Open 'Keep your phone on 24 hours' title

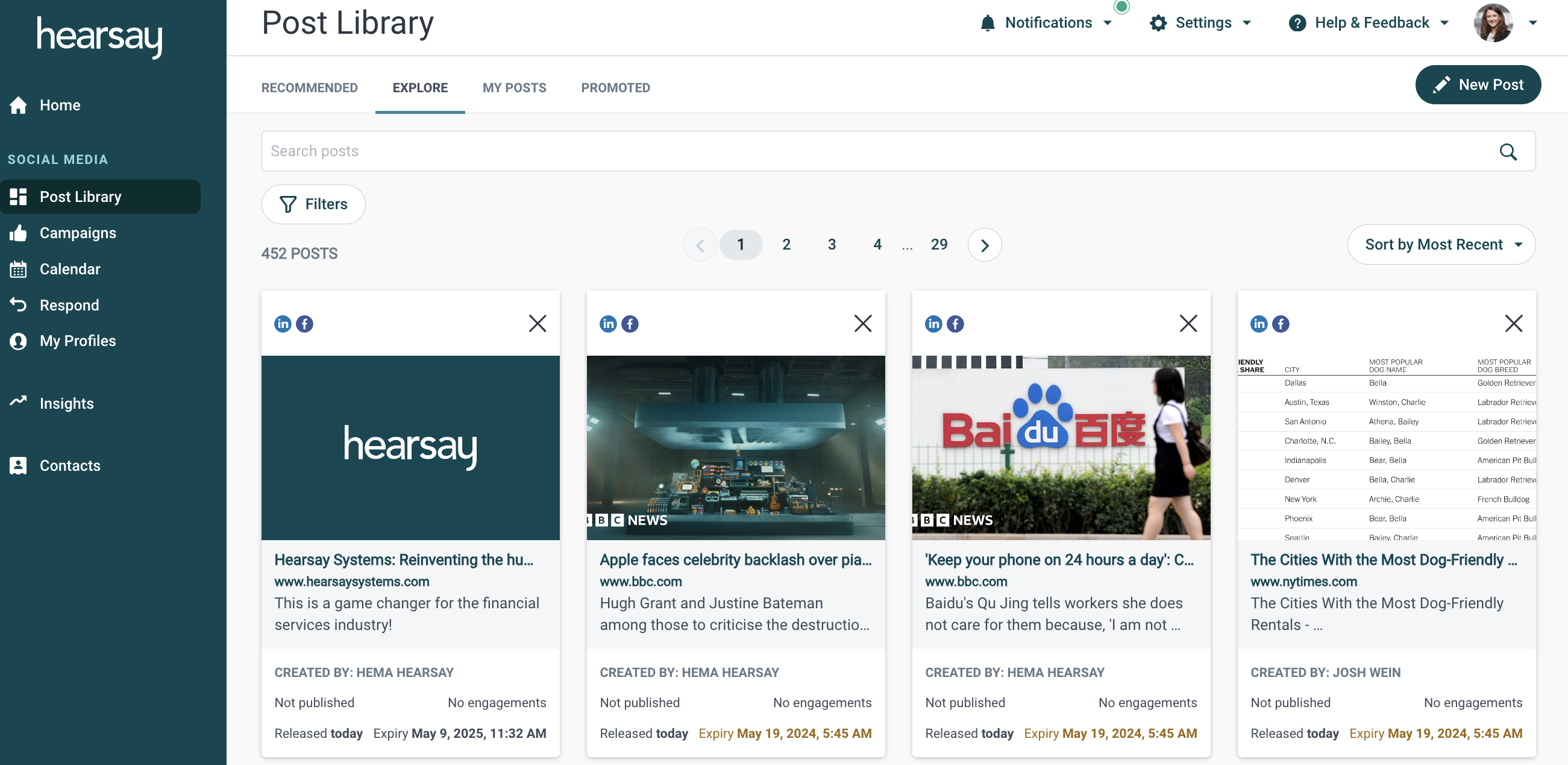point(1059,560)
